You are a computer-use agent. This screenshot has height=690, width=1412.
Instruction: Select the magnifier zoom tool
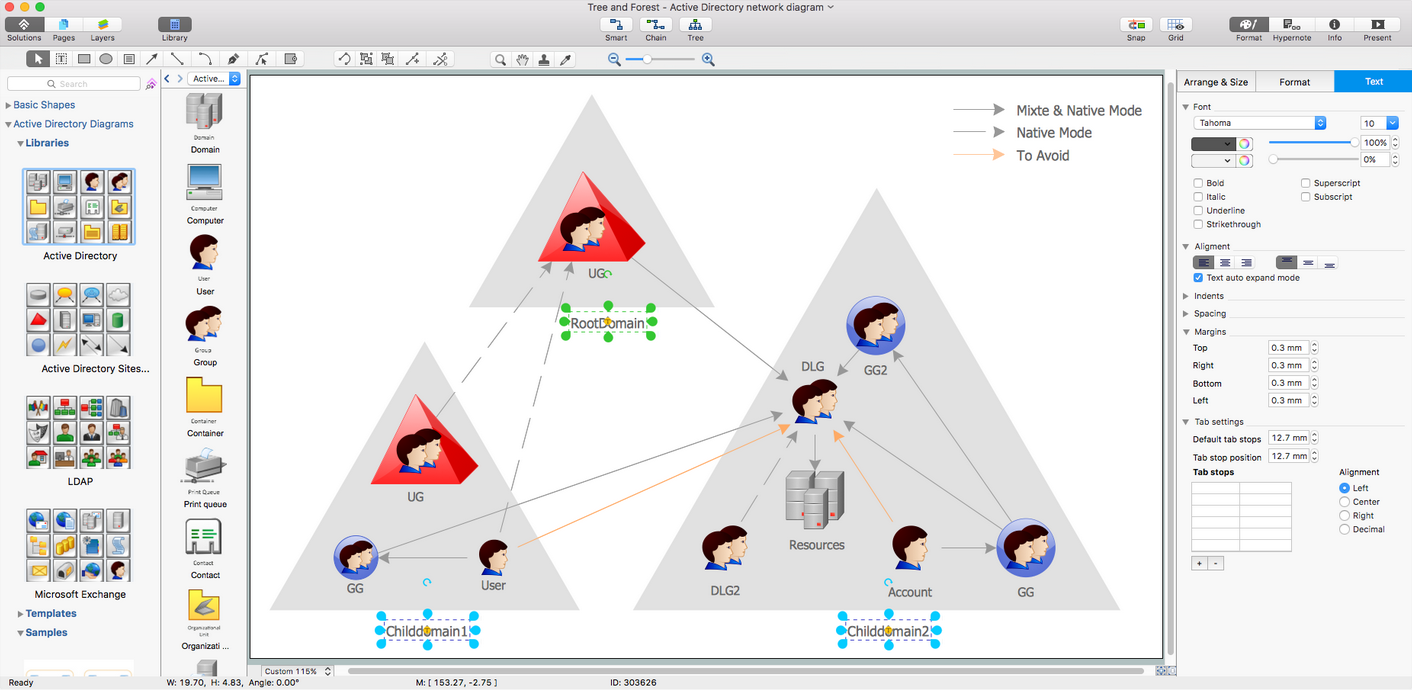(500, 60)
